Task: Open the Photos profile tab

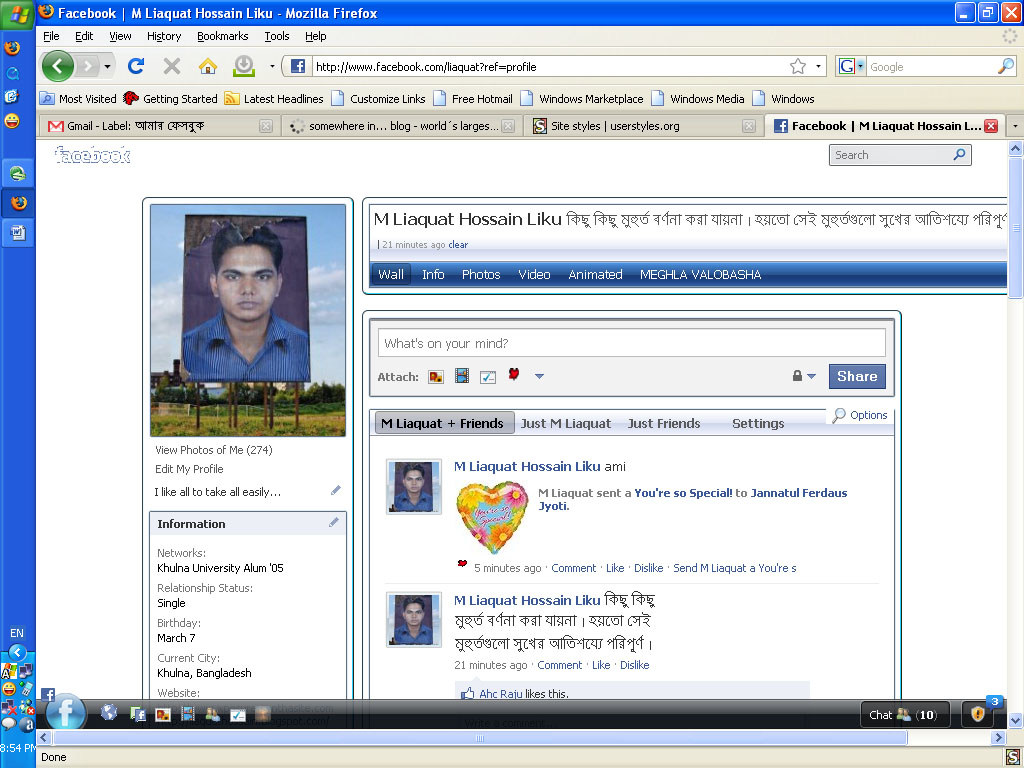Action: [x=481, y=275]
